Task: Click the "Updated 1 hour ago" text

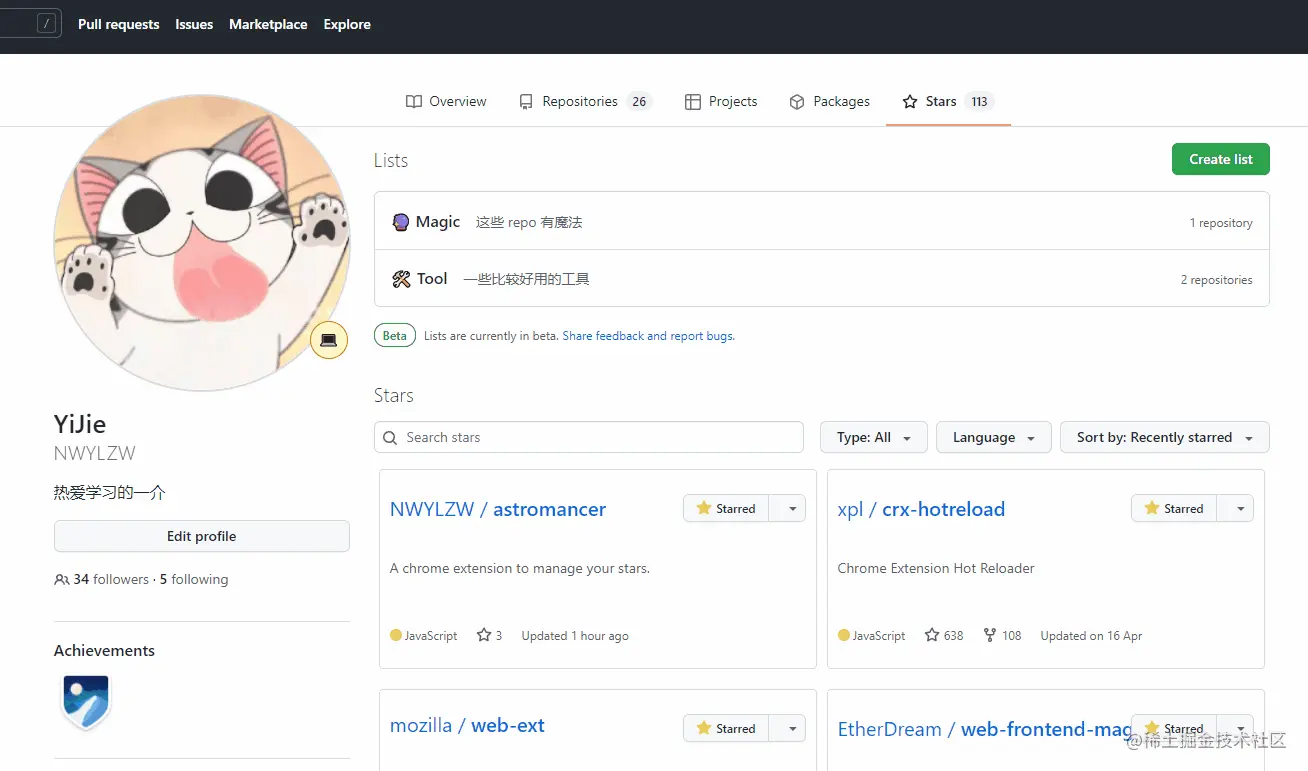Action: [575, 635]
